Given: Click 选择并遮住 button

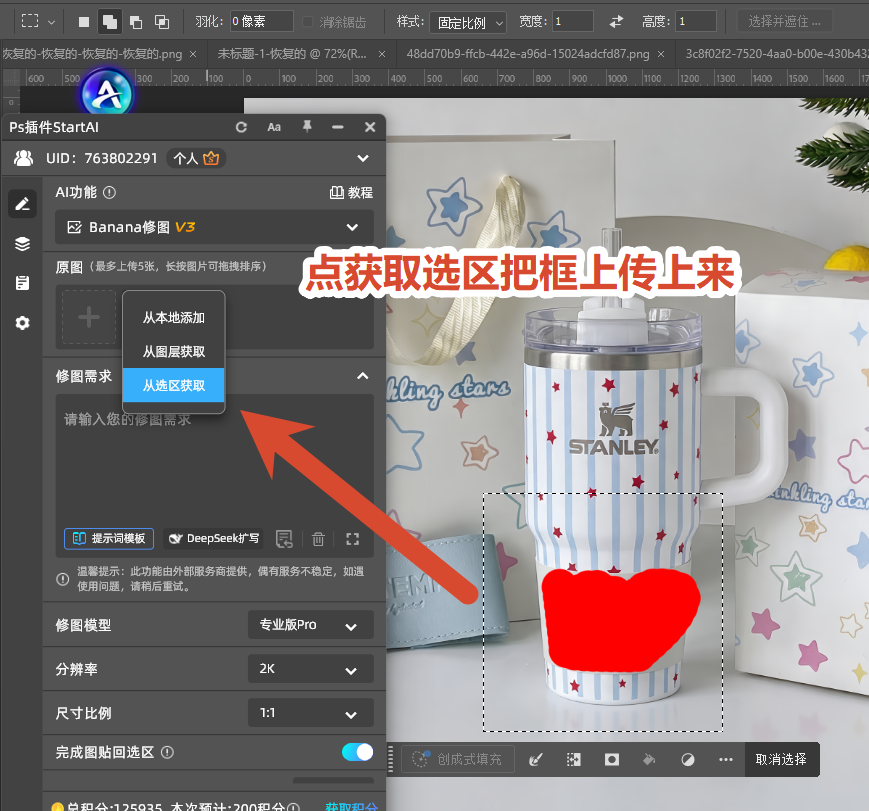Looking at the screenshot, I should (x=784, y=22).
